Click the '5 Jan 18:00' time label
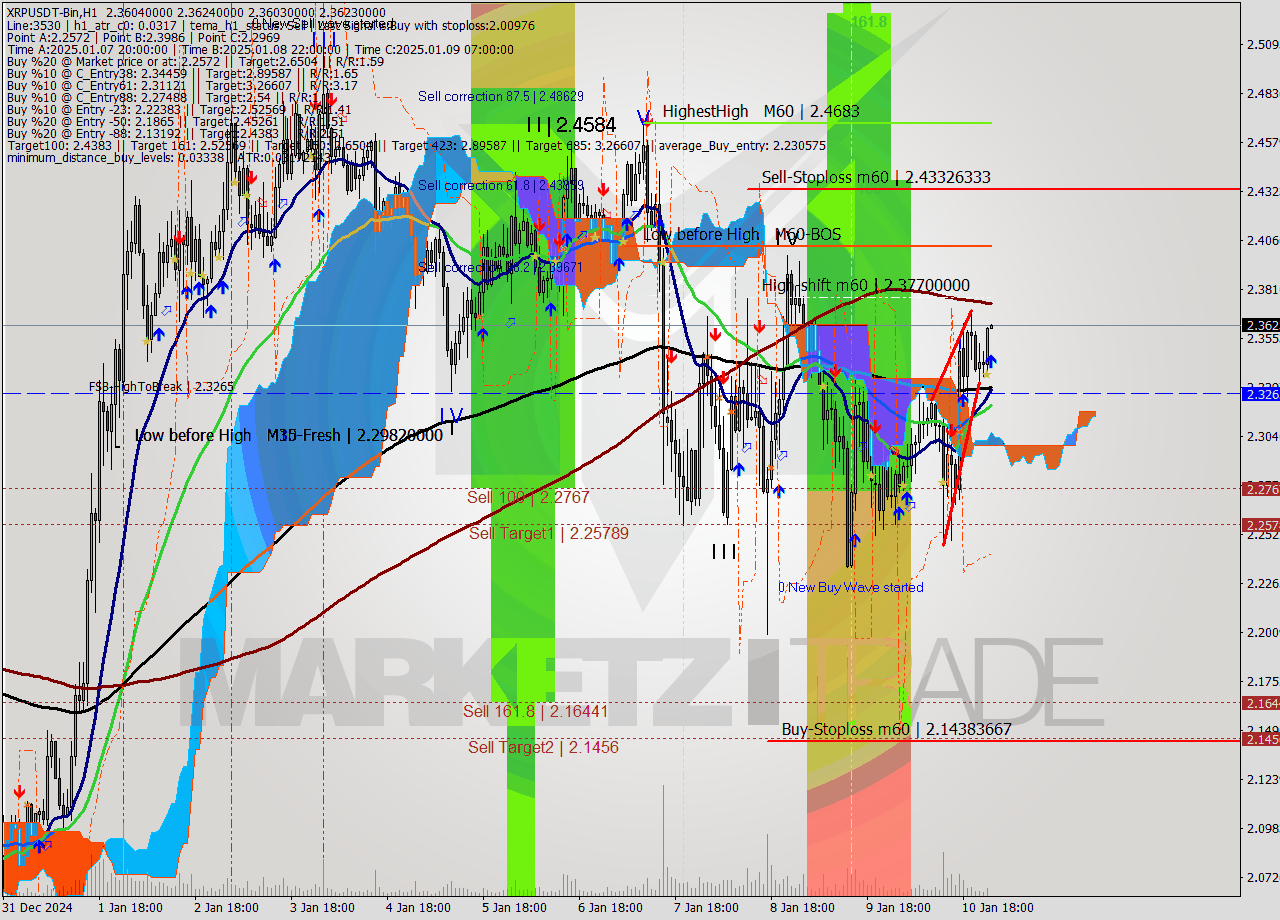This screenshot has width=1280, height=920. coord(514,908)
